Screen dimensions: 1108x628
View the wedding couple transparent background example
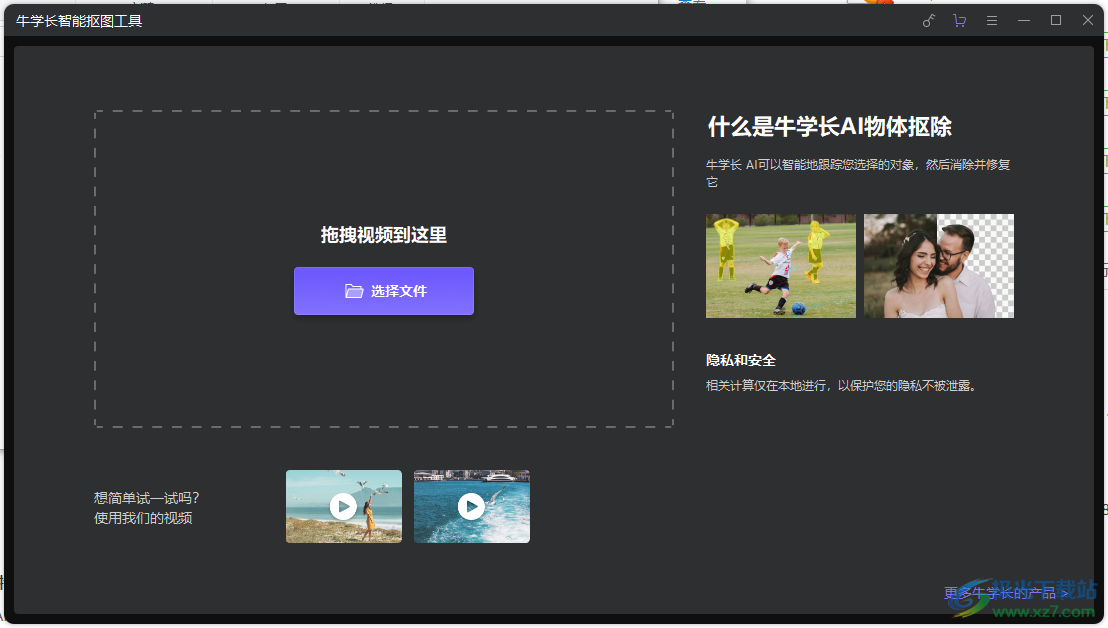click(938, 265)
